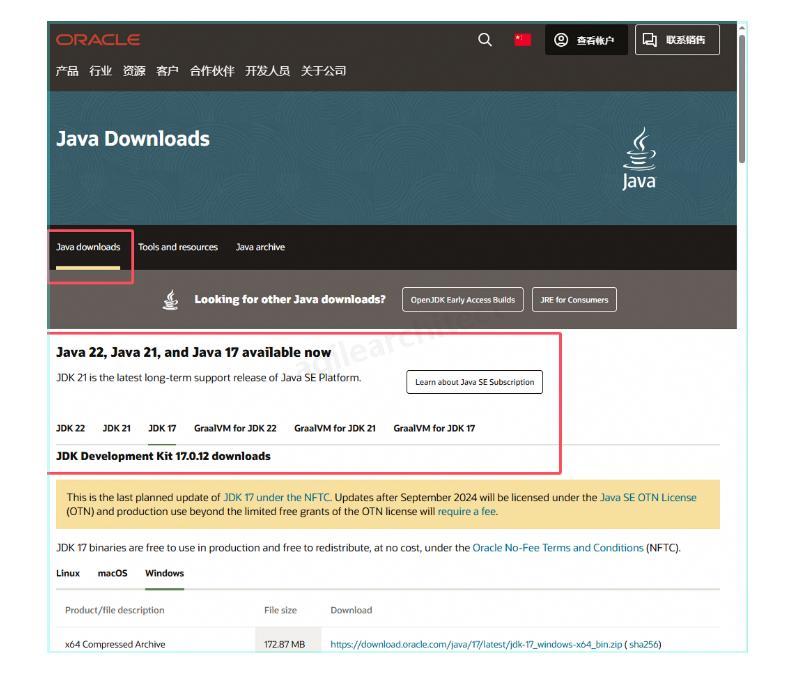Click the x64 Compressed Archive row label

click(x=115, y=645)
